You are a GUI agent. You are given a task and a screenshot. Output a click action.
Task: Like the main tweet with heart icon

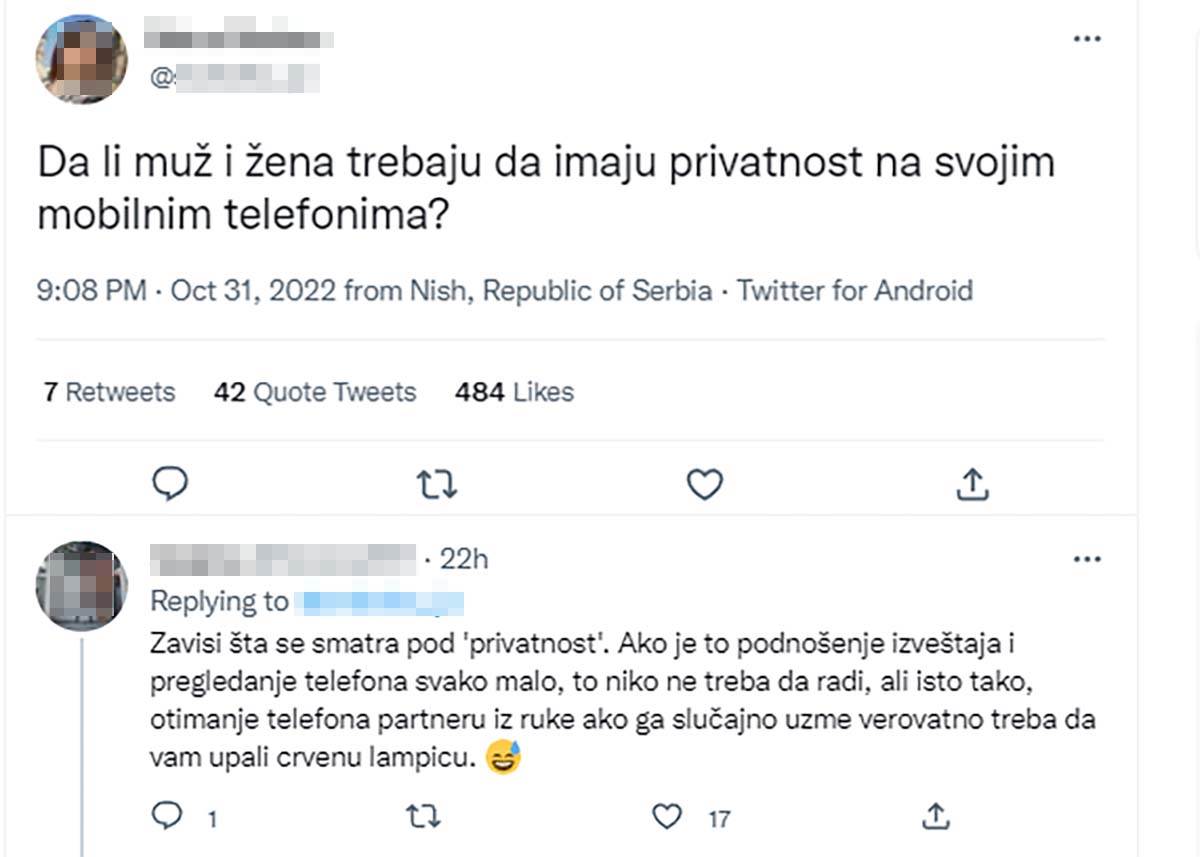point(705,485)
